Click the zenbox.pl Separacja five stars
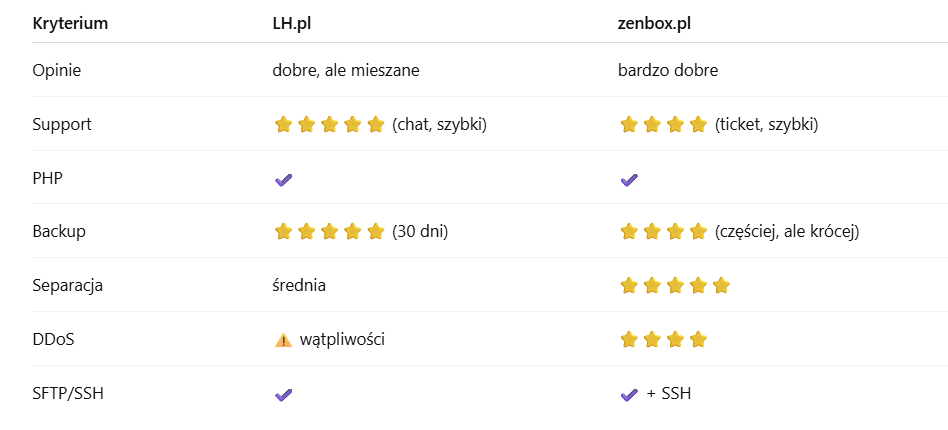The image size is (948, 430). tap(675, 286)
